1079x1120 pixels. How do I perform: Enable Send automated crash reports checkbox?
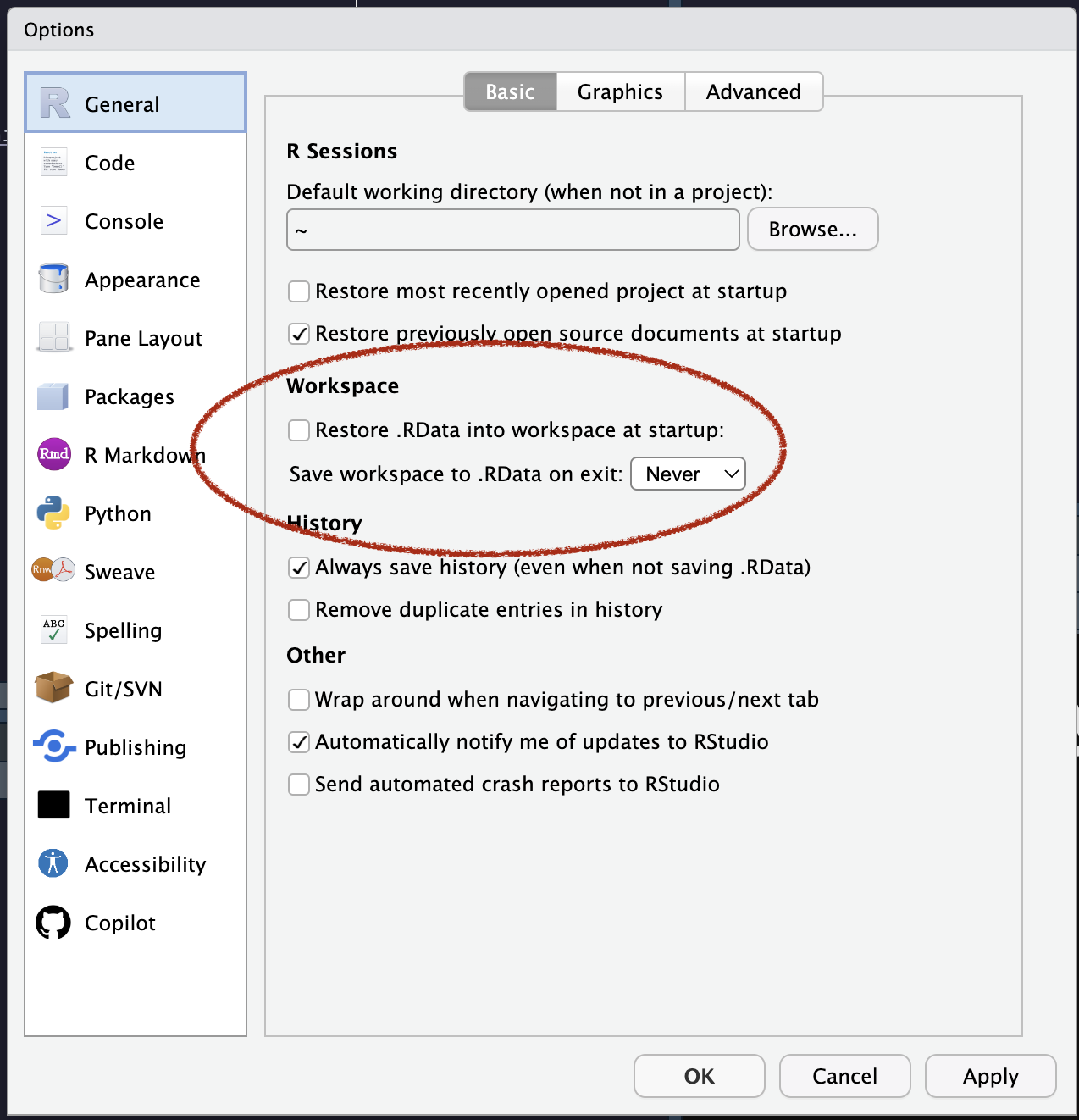pyautogui.click(x=299, y=785)
